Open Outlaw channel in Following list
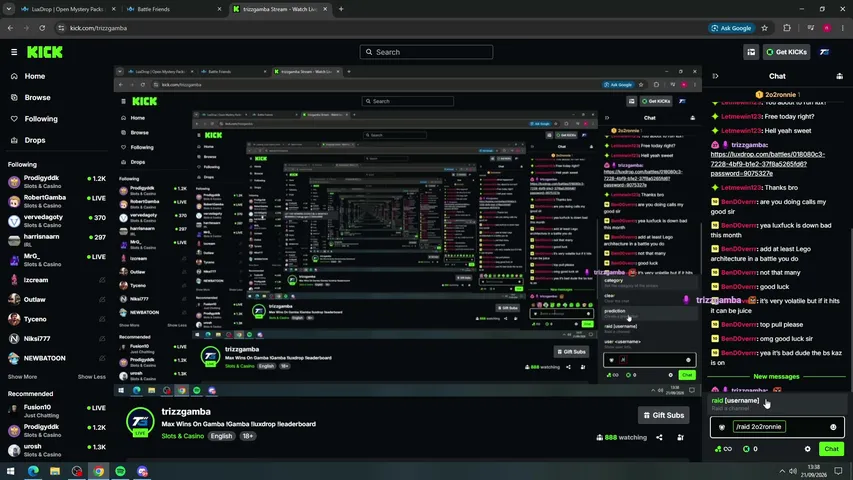The image size is (853, 480). [57, 299]
